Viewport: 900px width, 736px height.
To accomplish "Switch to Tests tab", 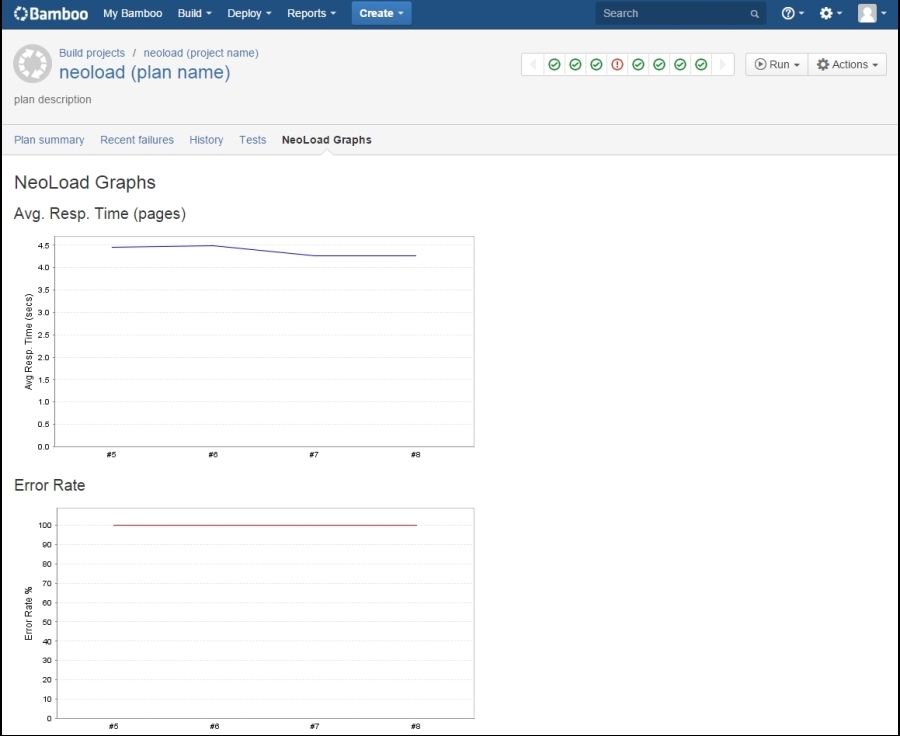I will 253,140.
